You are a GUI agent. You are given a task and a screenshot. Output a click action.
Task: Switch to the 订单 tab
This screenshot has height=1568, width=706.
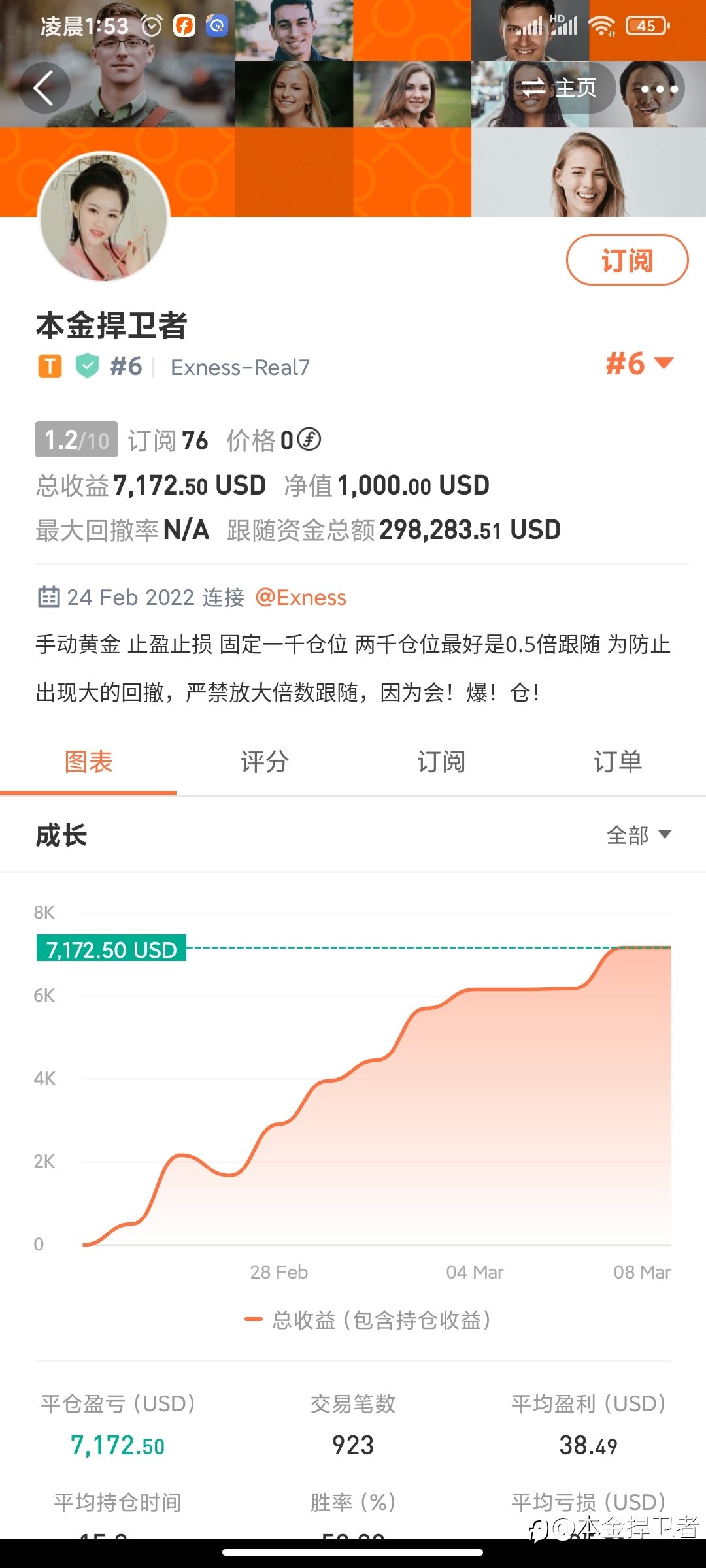tap(618, 762)
